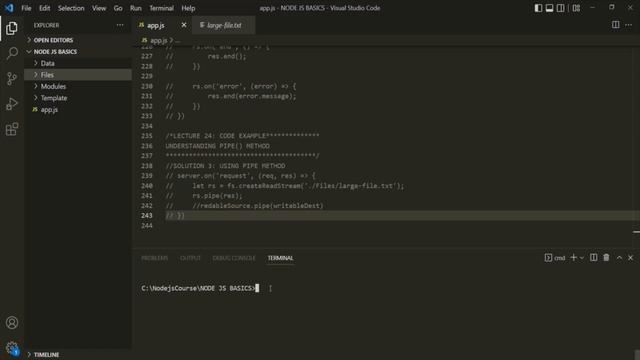This screenshot has height=360, width=640.
Task: Click the editor overview ruler marker
Action: coord(636,232)
